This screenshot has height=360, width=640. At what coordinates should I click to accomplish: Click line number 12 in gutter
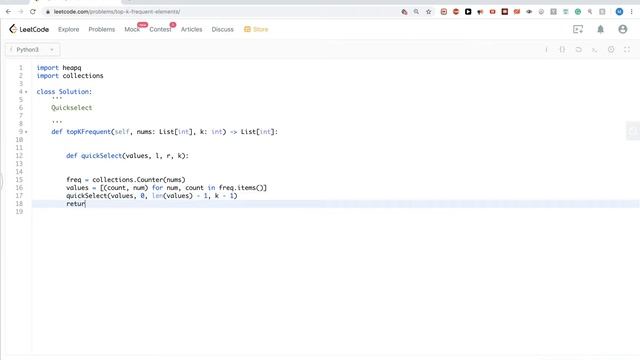click(x=19, y=156)
